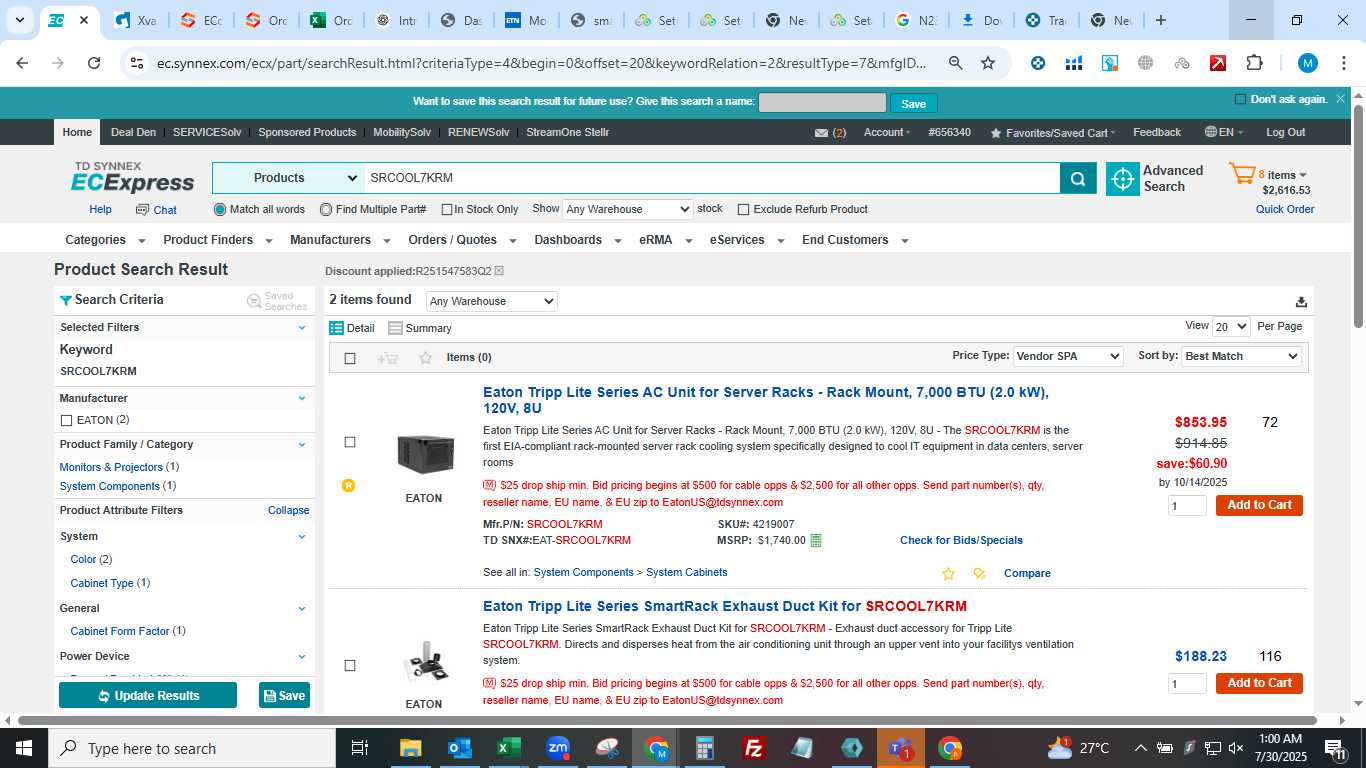The image size is (1366, 768).
Task: Collapse Product Family / Category section
Action: pos(302,445)
